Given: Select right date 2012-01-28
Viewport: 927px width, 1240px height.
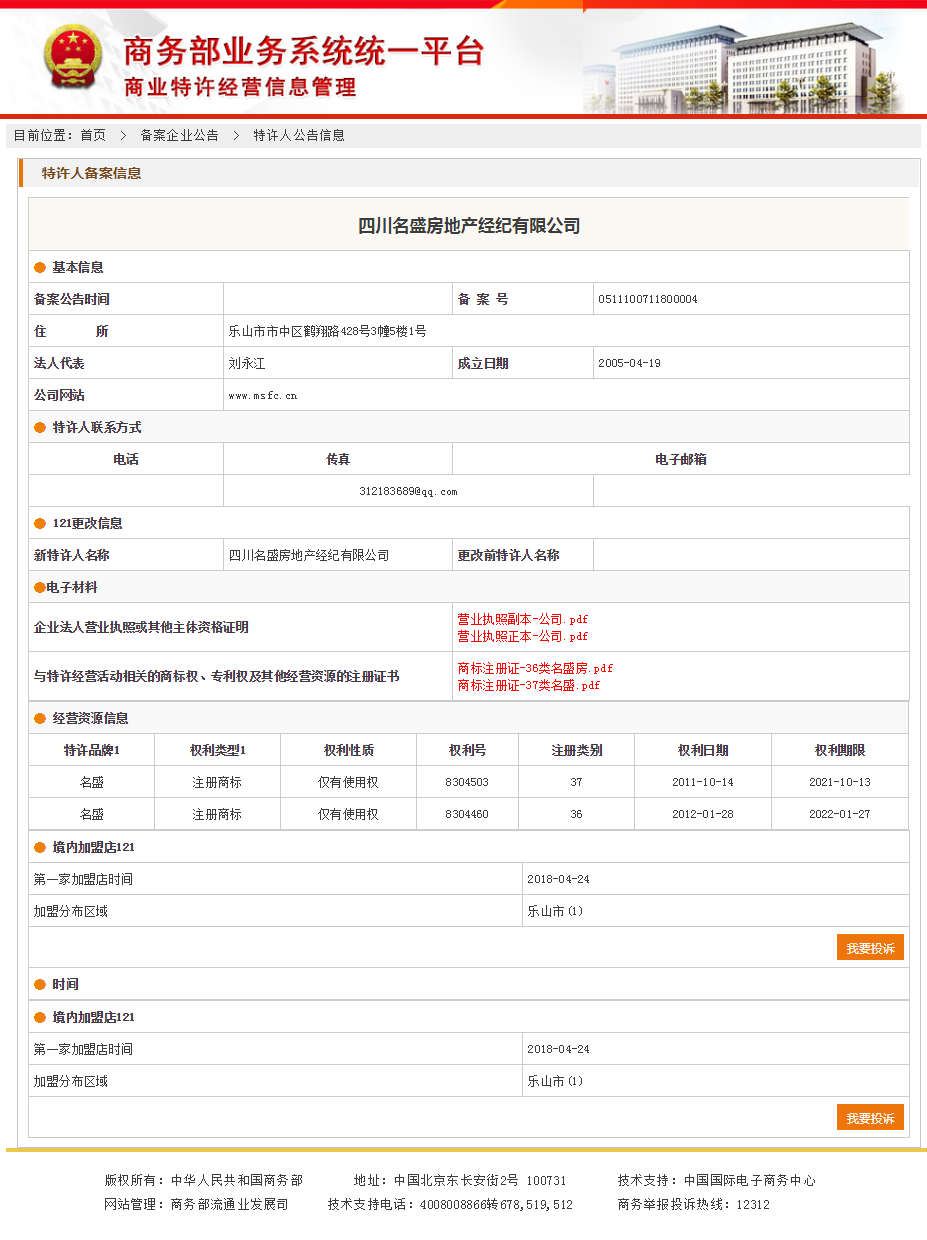Looking at the screenshot, I should tap(702, 814).
